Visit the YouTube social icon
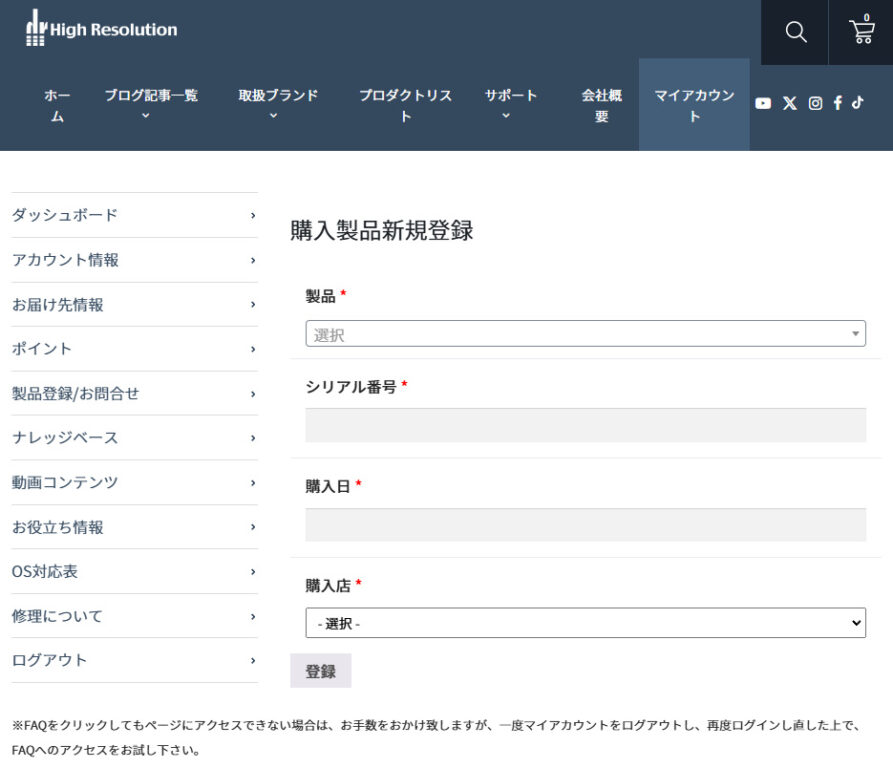Screen dimensions: 893x768 763,103
